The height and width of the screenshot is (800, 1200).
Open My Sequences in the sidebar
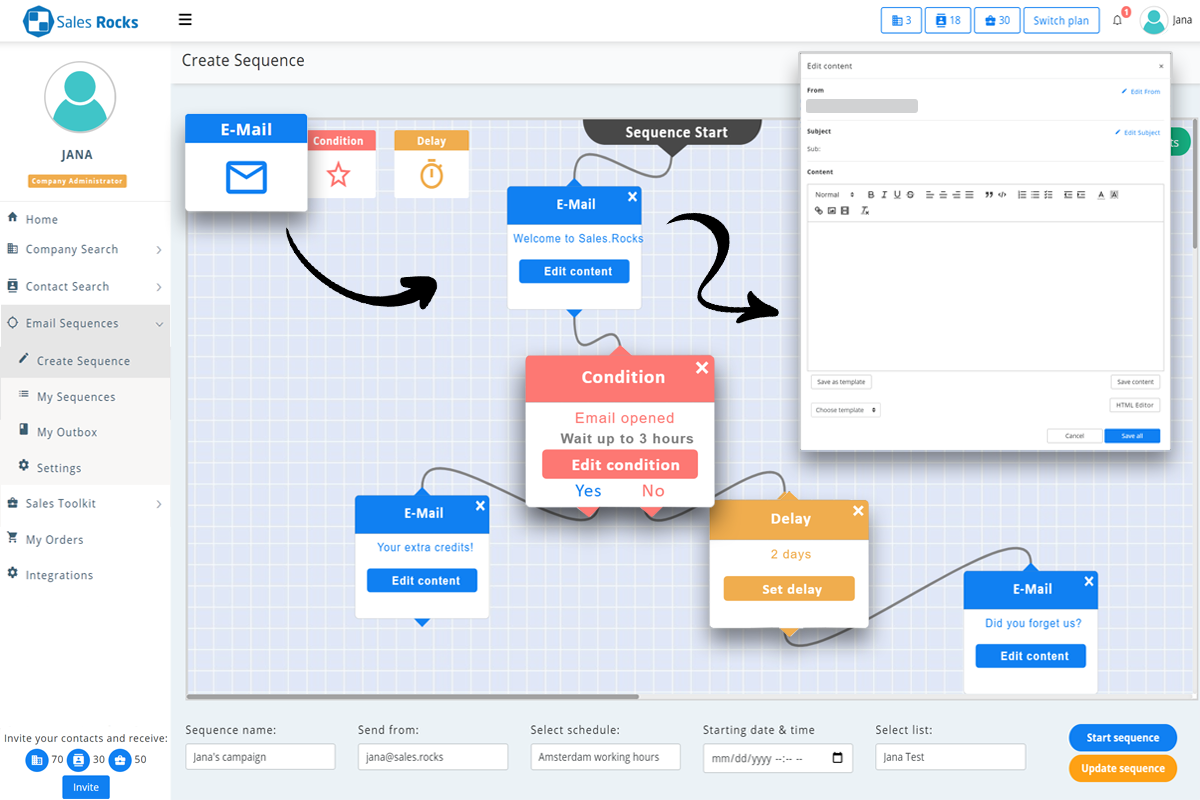[76, 397]
